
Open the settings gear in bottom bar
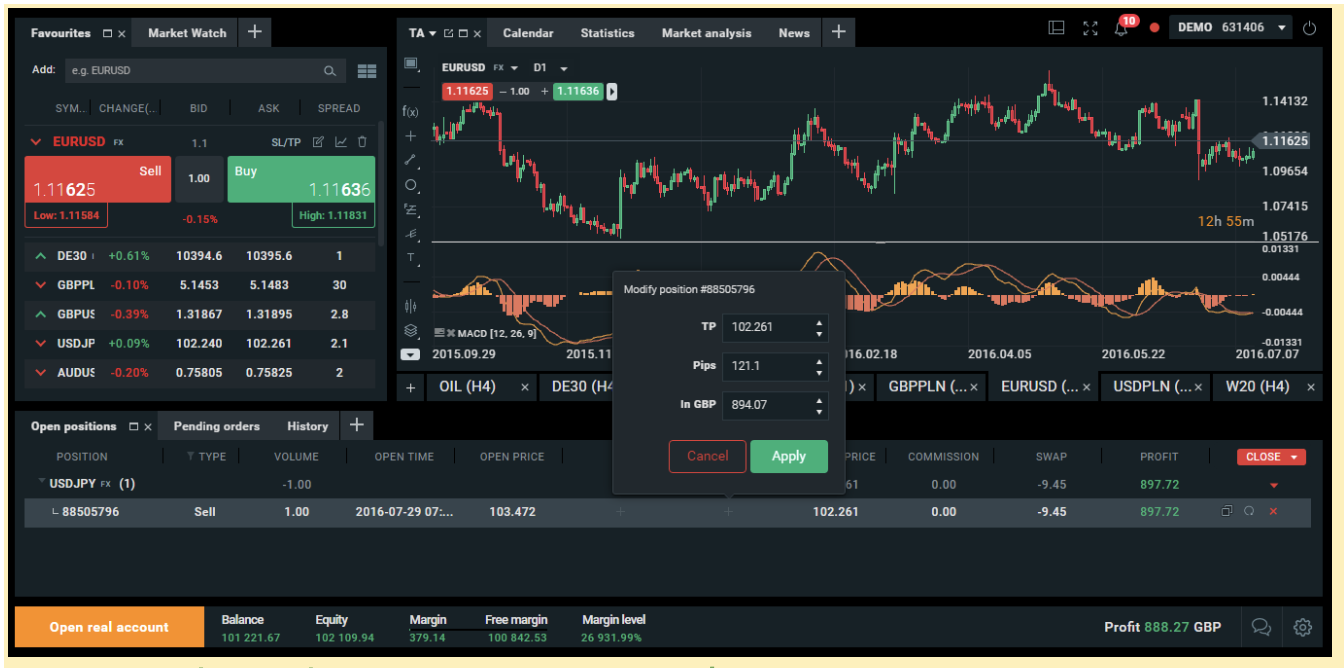pyautogui.click(x=1302, y=627)
